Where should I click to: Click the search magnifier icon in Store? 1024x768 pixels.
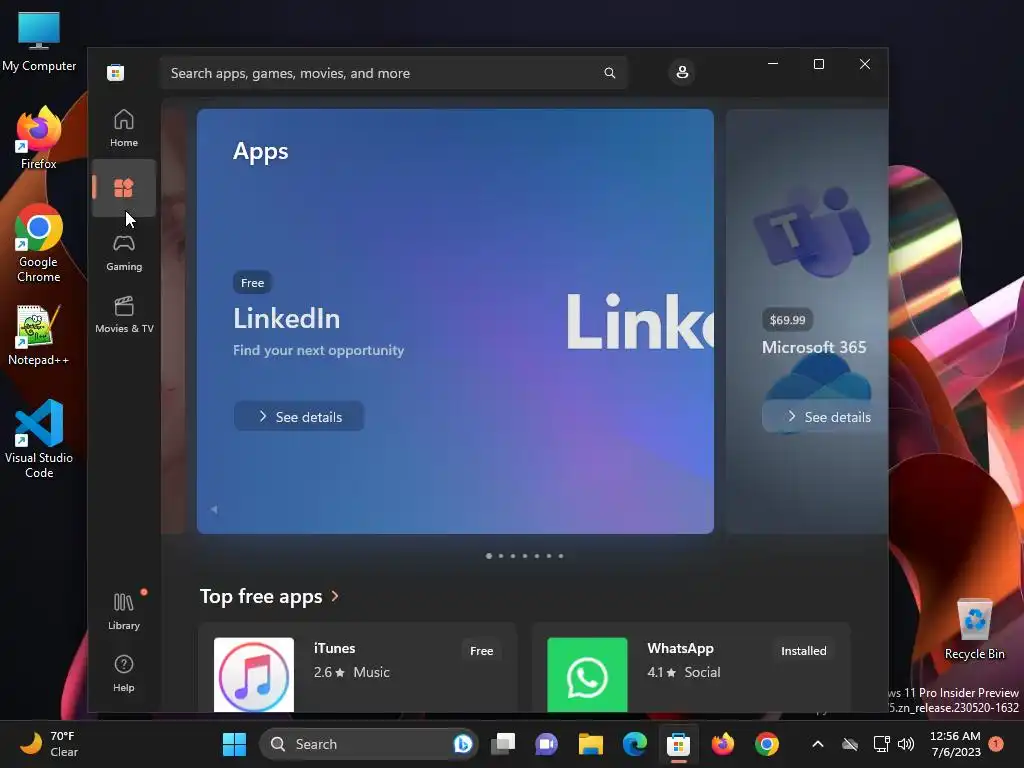(x=609, y=72)
